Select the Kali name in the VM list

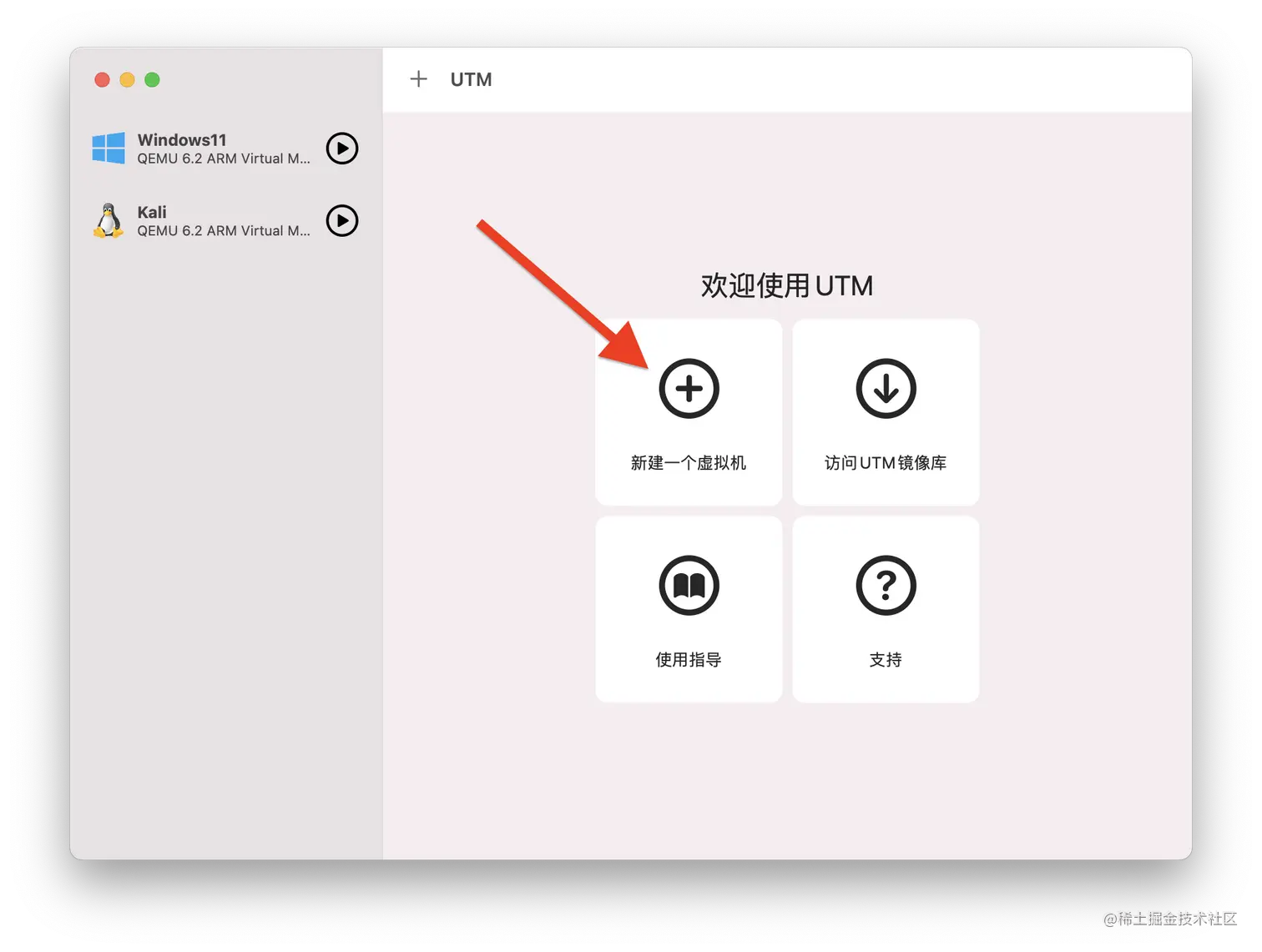pos(152,212)
